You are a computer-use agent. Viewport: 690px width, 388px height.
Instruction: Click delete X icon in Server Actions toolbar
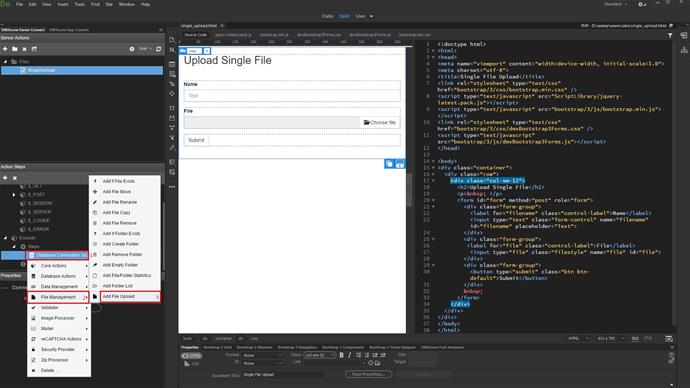coord(24,49)
